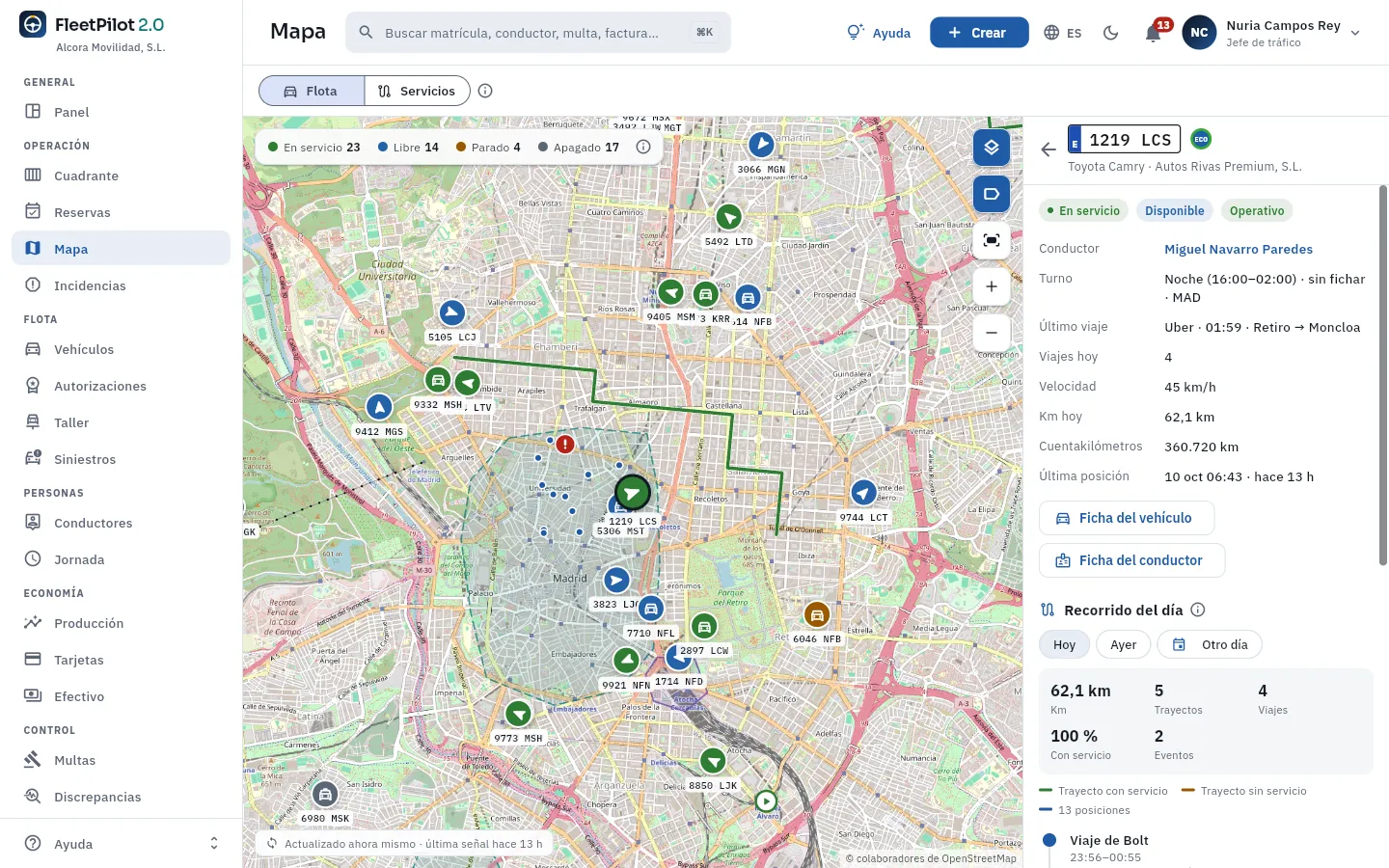Switch map view to Servicios

417,91
